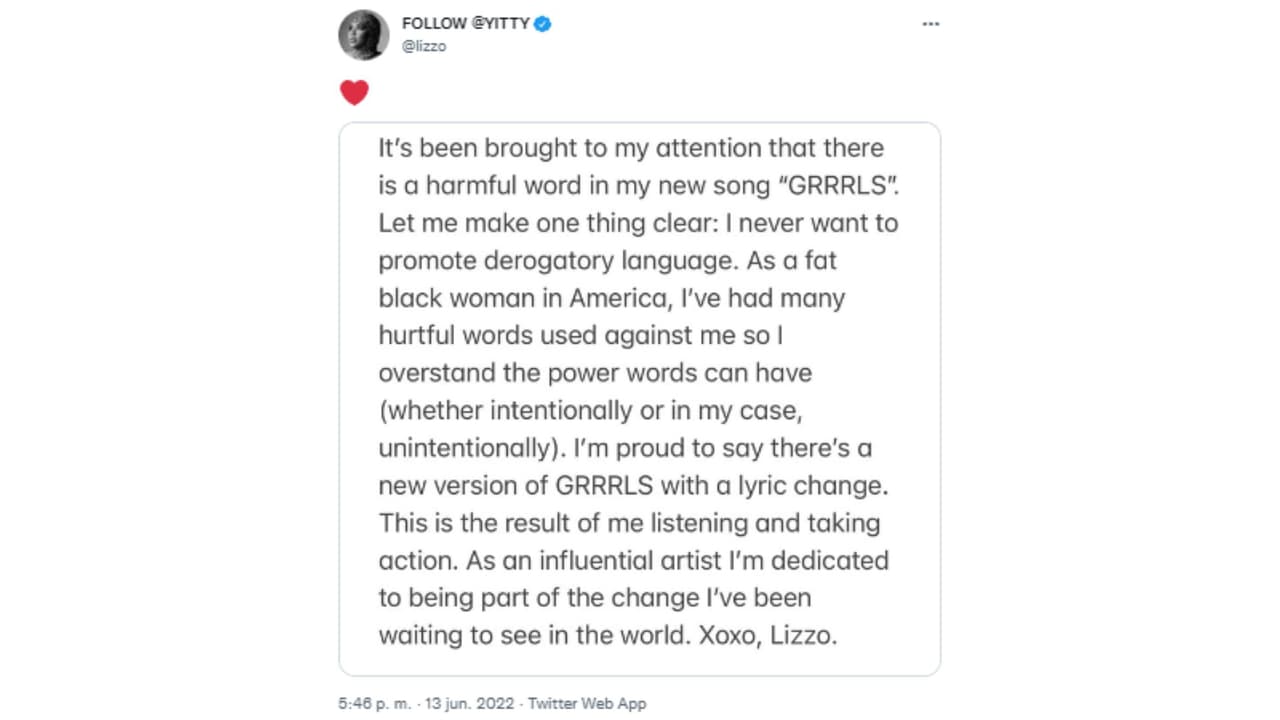Click the blue verified checkmark badge
This screenshot has width=1280, height=720.
tap(543, 23)
